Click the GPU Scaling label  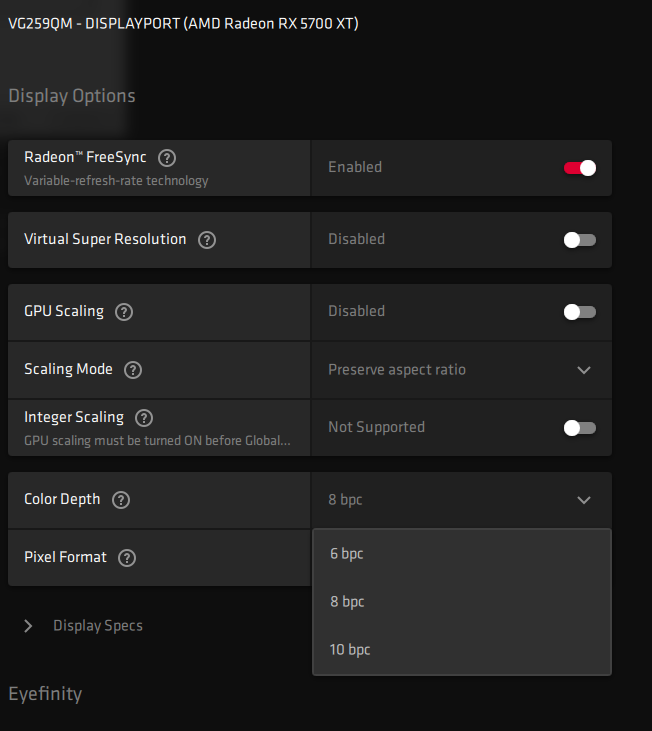point(64,311)
